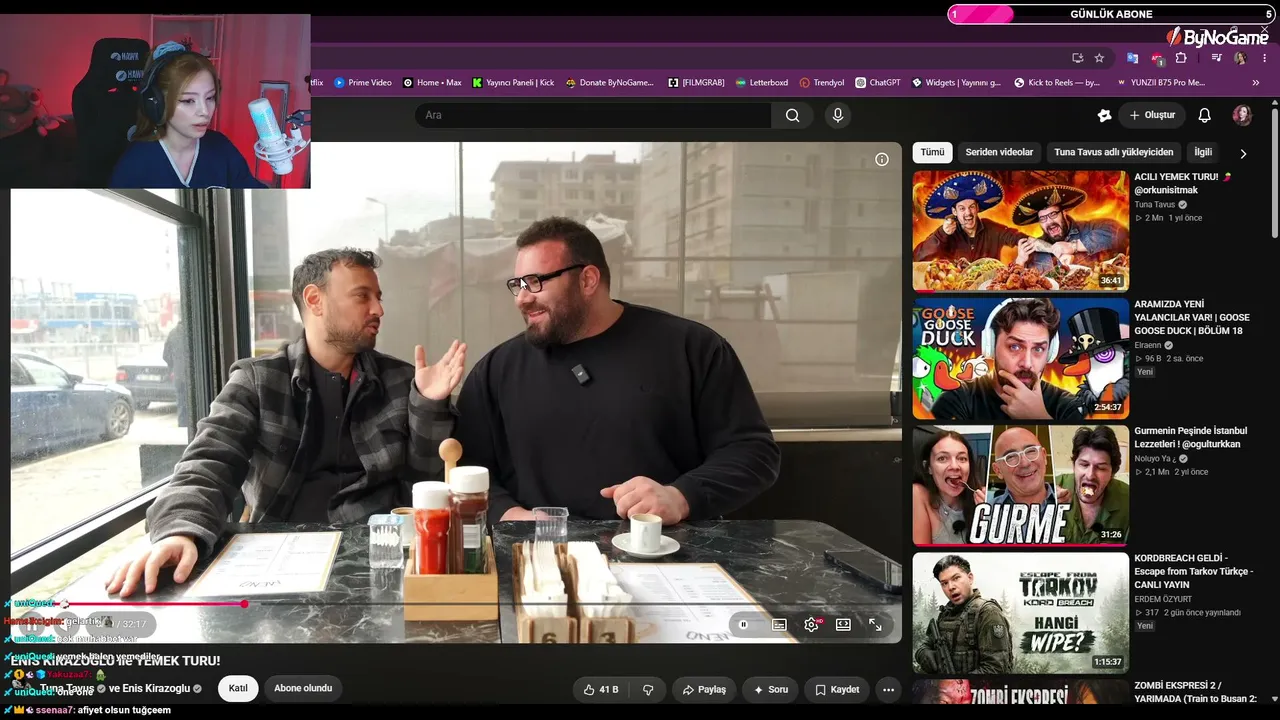Start voice search with the microphone icon

(838, 115)
